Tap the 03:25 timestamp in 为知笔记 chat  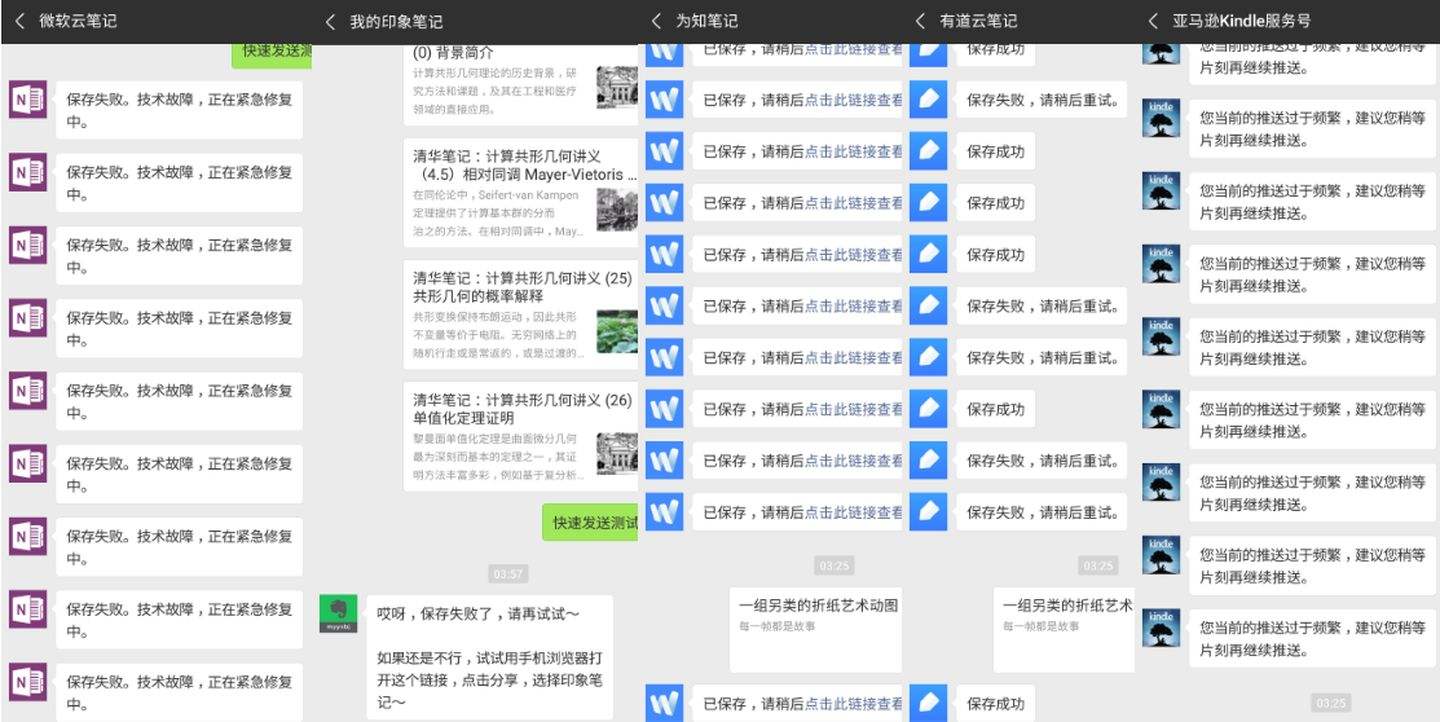pyautogui.click(x=834, y=566)
